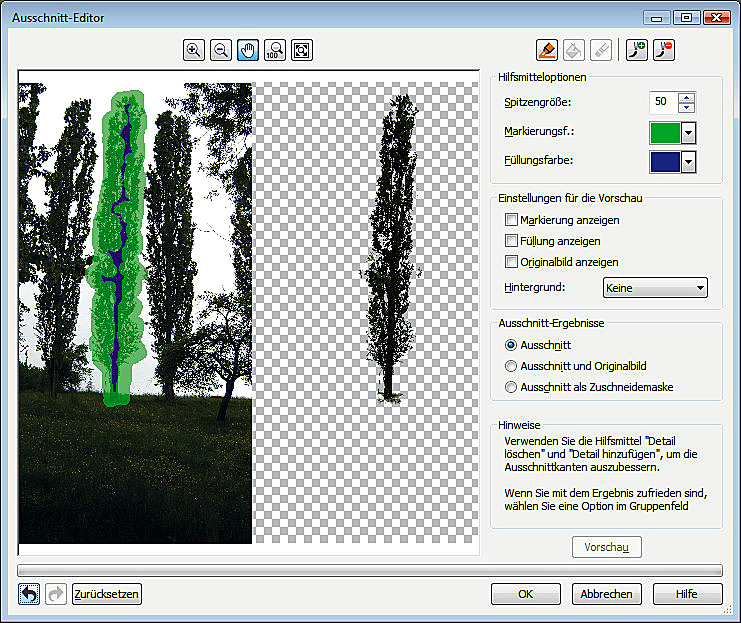Select 'Ausschnitt und Originalbild' radio button

point(512,366)
